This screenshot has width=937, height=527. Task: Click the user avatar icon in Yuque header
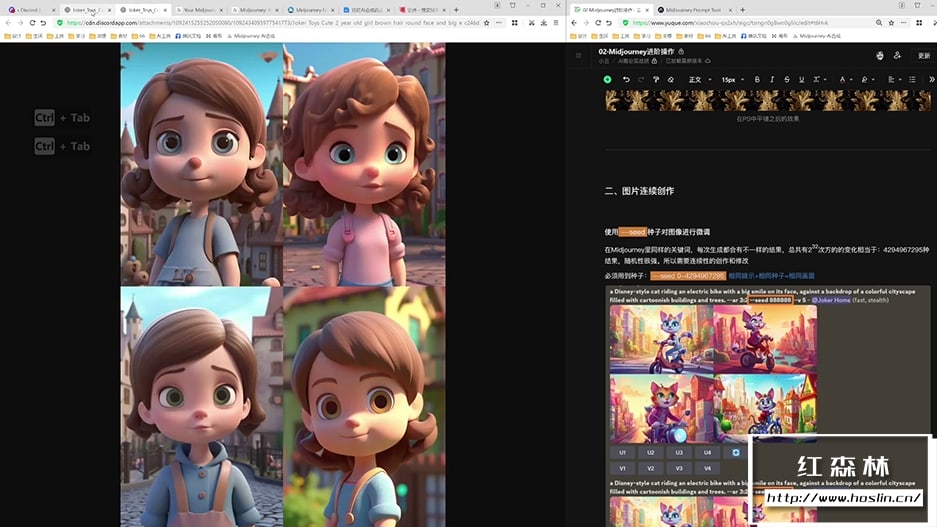click(x=880, y=56)
